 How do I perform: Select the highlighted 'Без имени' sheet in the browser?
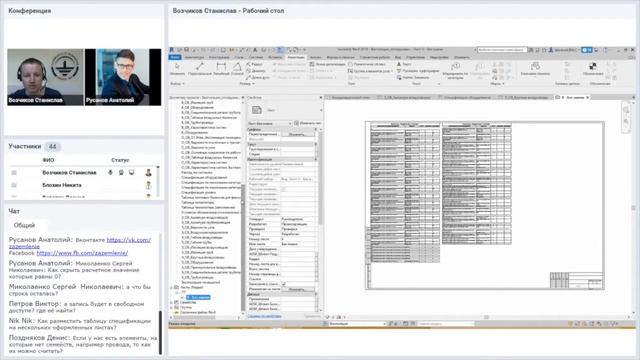[198, 298]
